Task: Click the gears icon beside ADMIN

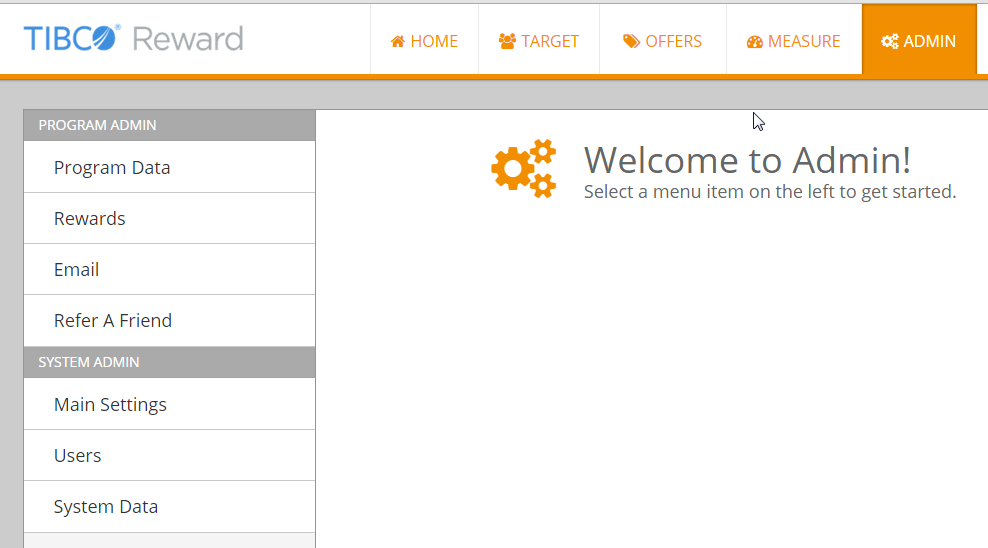Action: [890, 42]
